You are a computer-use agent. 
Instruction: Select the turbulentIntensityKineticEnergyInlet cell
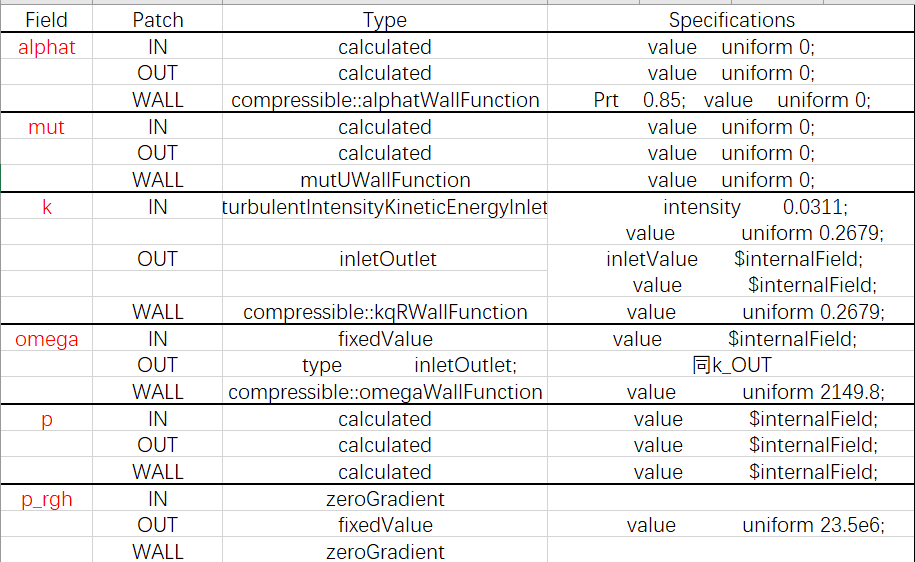[x=385, y=207]
